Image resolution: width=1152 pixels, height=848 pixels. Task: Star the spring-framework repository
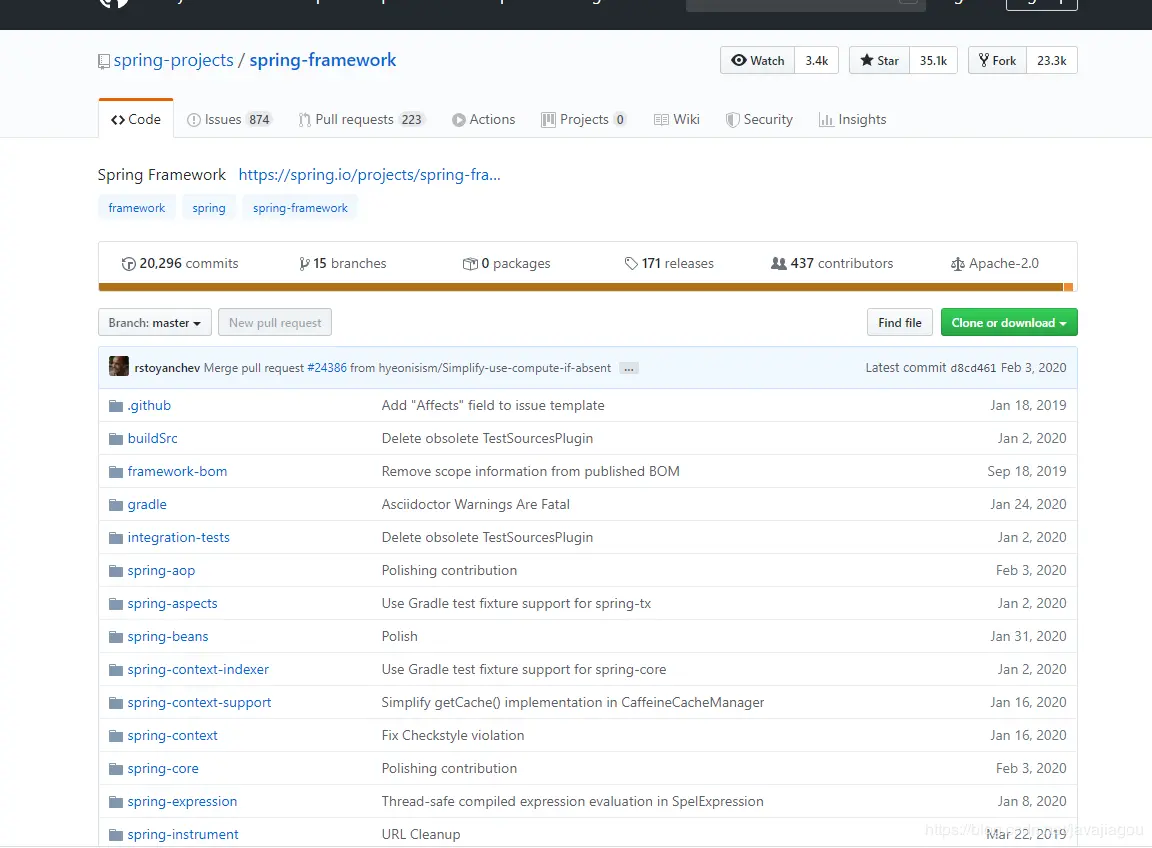point(879,61)
